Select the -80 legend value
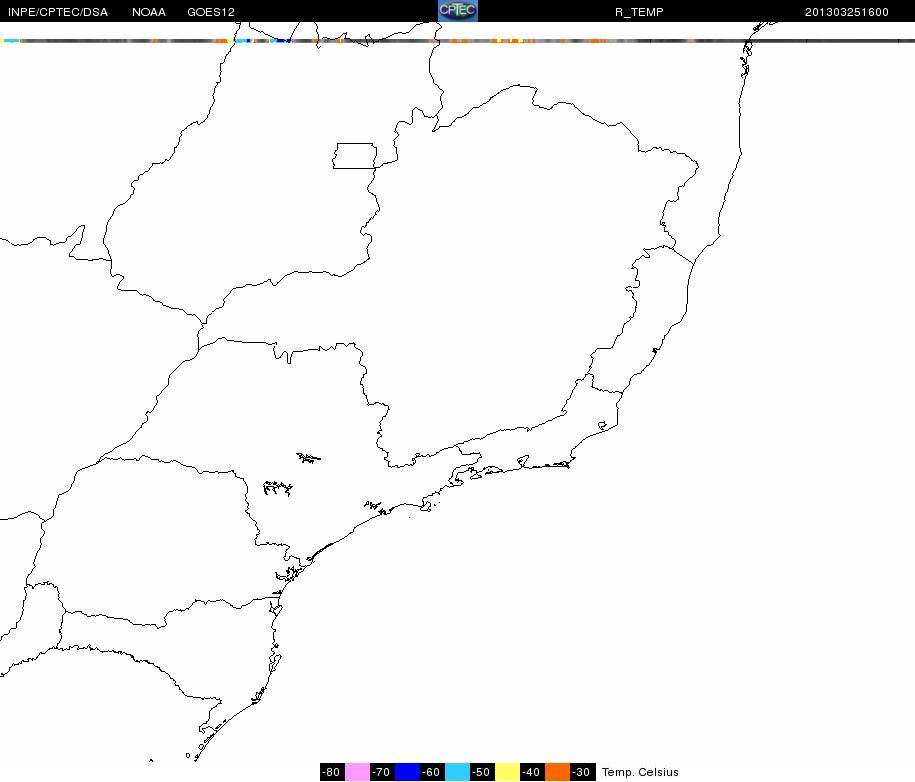Viewport: 915px width, 782px height. point(332,771)
